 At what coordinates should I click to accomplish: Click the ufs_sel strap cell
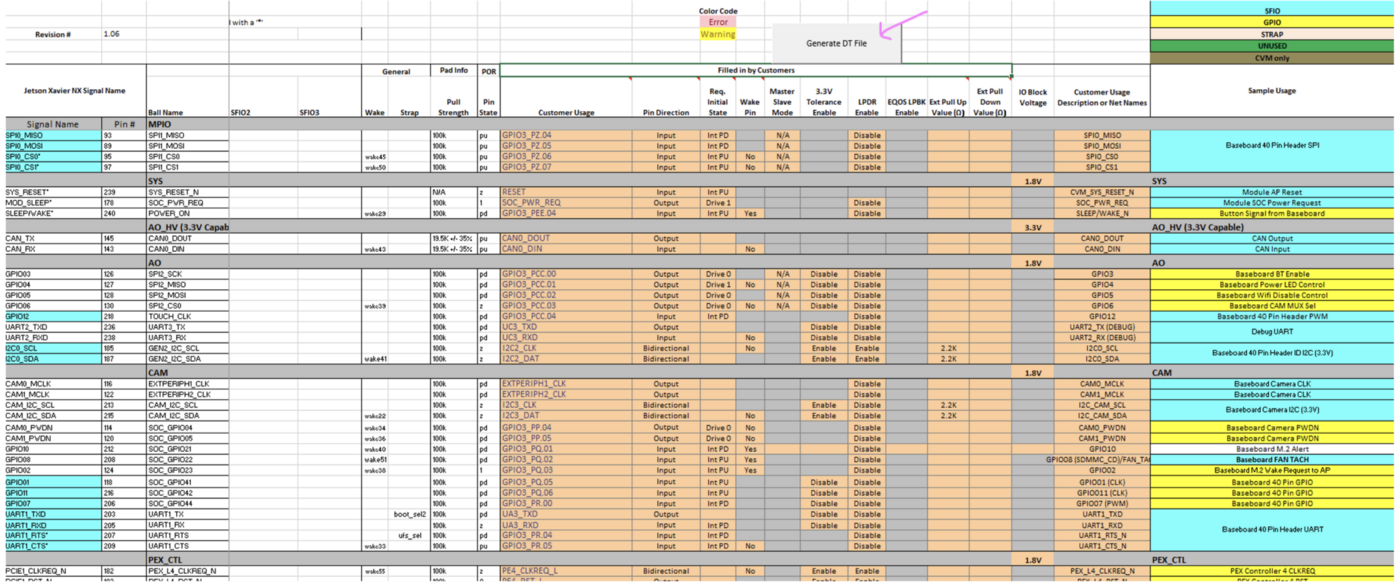(x=412, y=535)
